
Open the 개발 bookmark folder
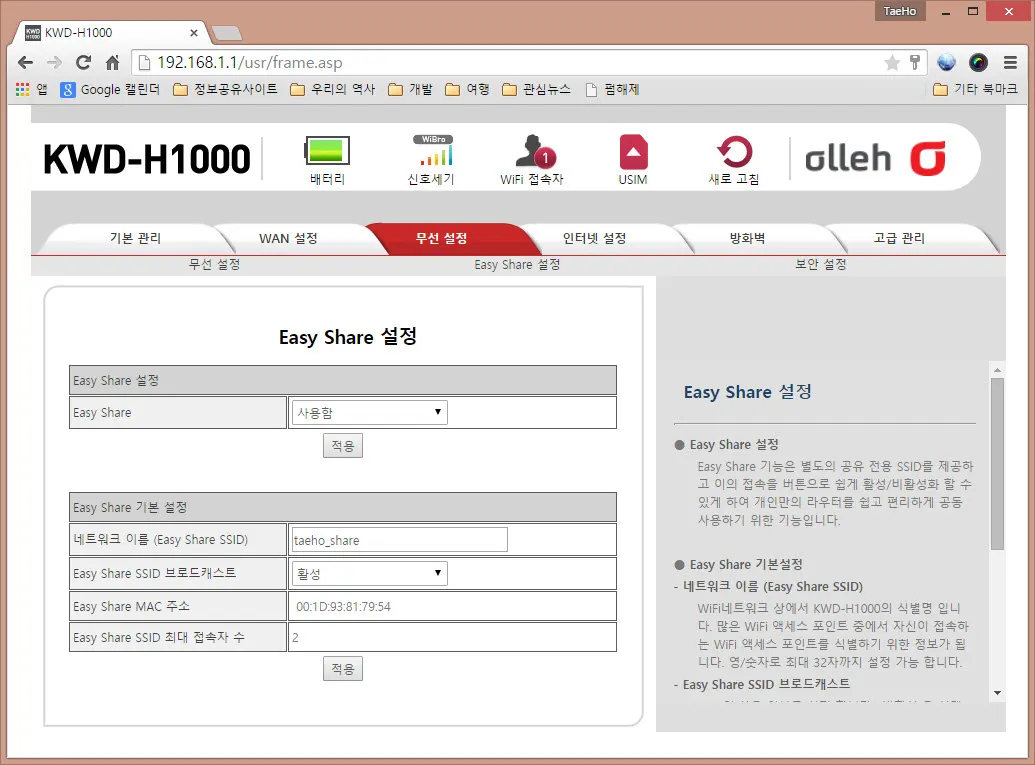[x=411, y=89]
